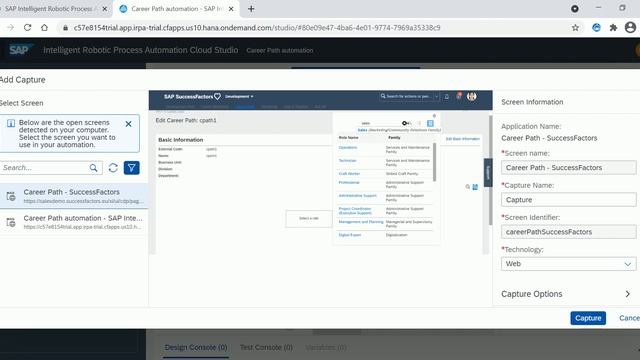
Task: Click the Cancel button
Action: tap(629, 318)
